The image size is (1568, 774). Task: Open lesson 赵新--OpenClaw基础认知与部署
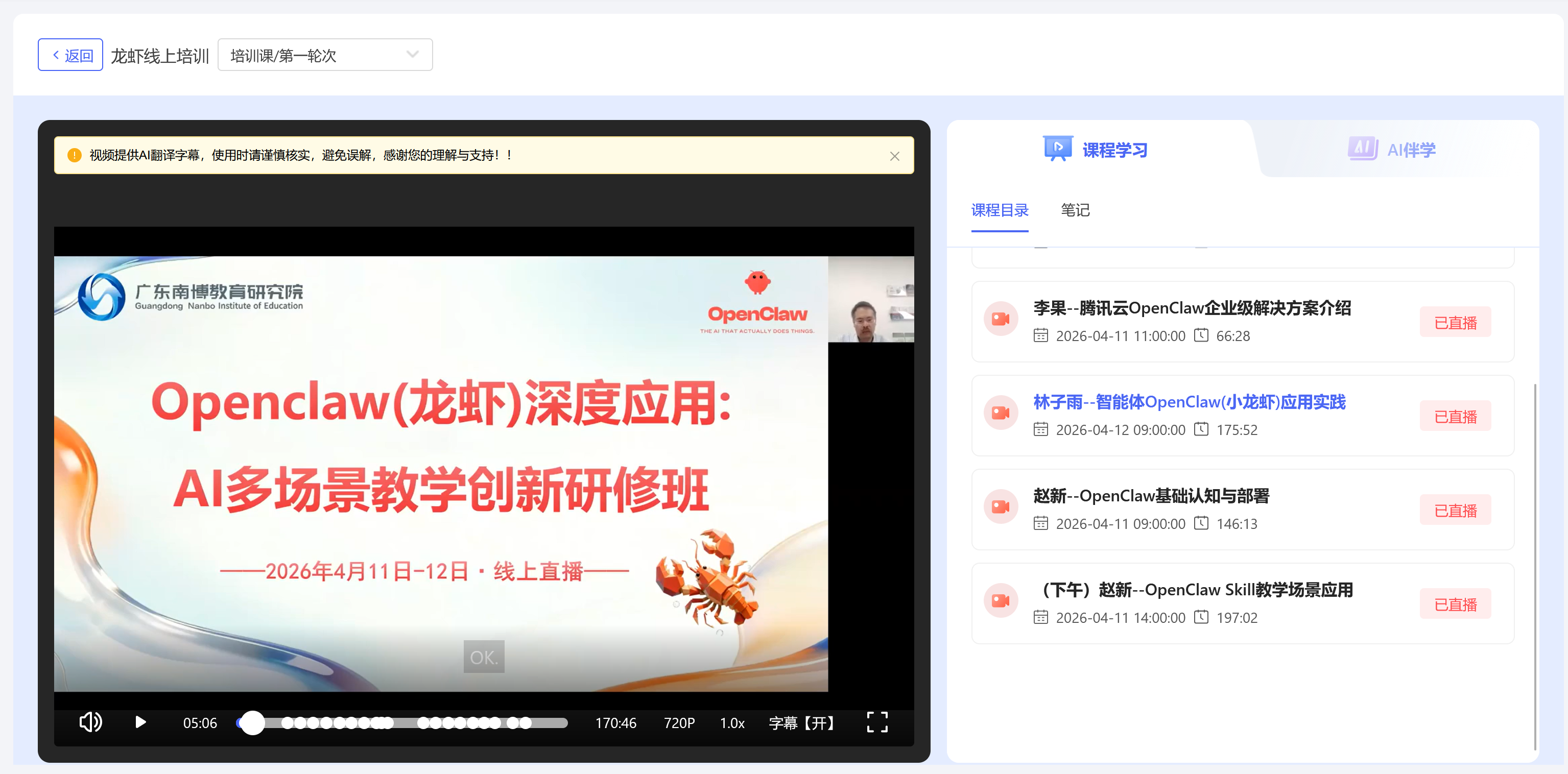(x=1151, y=497)
